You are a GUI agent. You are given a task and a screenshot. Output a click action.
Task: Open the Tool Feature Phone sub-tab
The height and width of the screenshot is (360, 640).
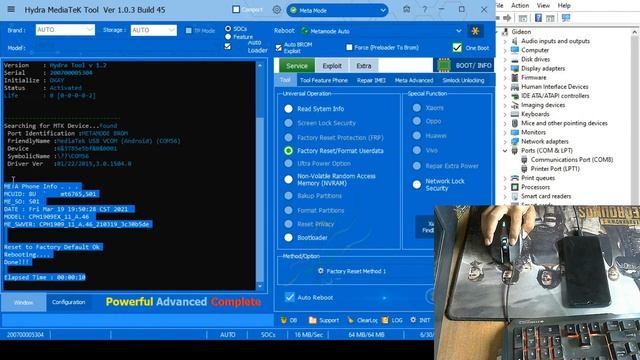(324, 80)
